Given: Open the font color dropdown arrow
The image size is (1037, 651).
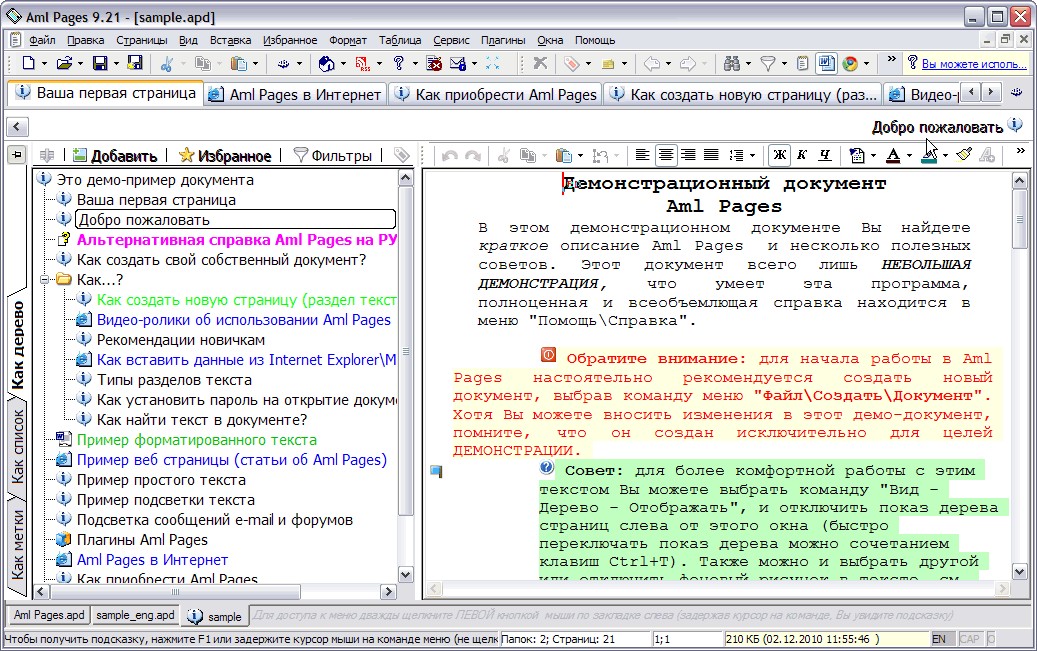Looking at the screenshot, I should [909, 155].
